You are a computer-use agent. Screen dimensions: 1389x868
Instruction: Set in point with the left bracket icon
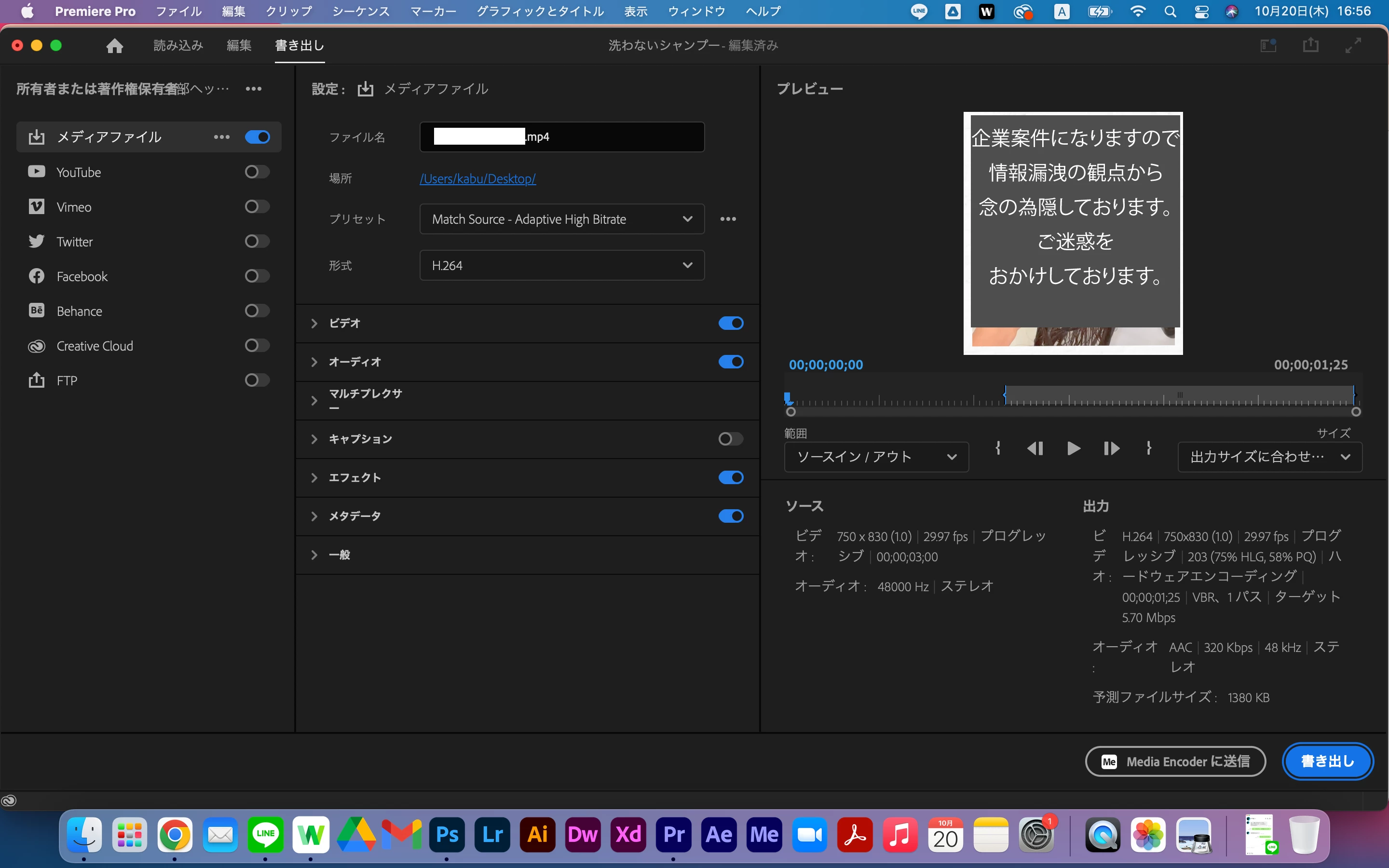pos(998,448)
